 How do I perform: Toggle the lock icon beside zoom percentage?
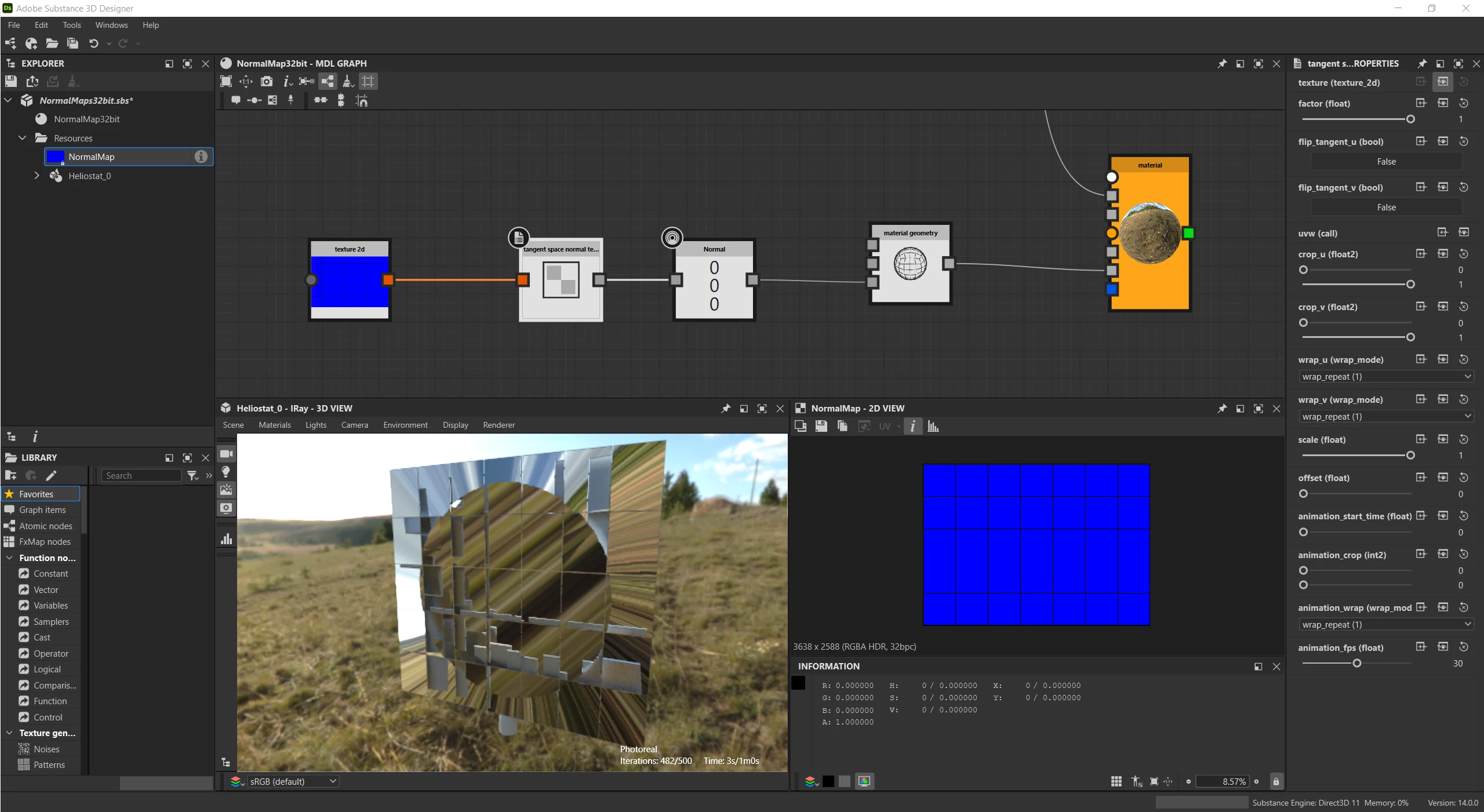pos(1275,781)
